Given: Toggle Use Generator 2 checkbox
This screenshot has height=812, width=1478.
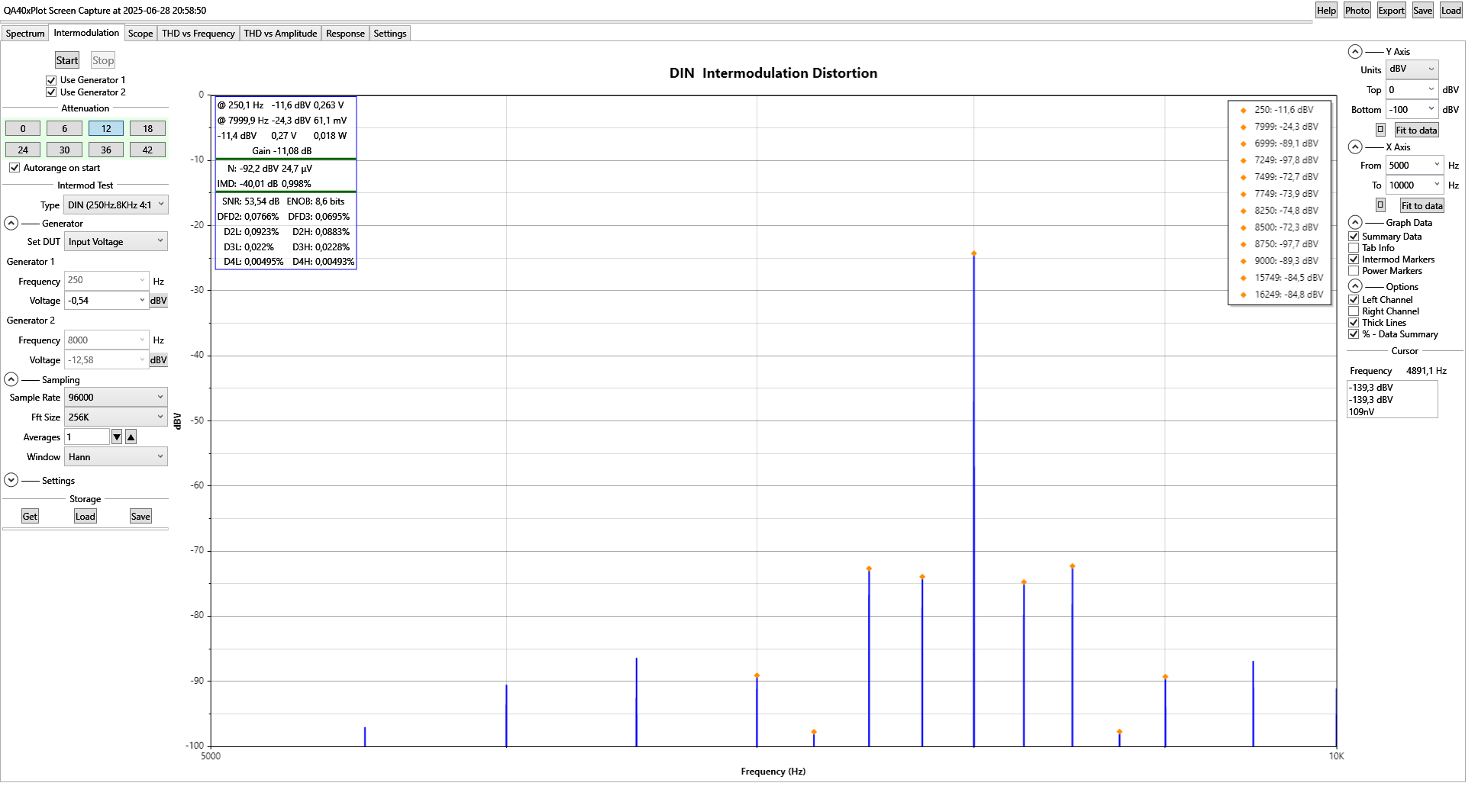Looking at the screenshot, I should 51,92.
